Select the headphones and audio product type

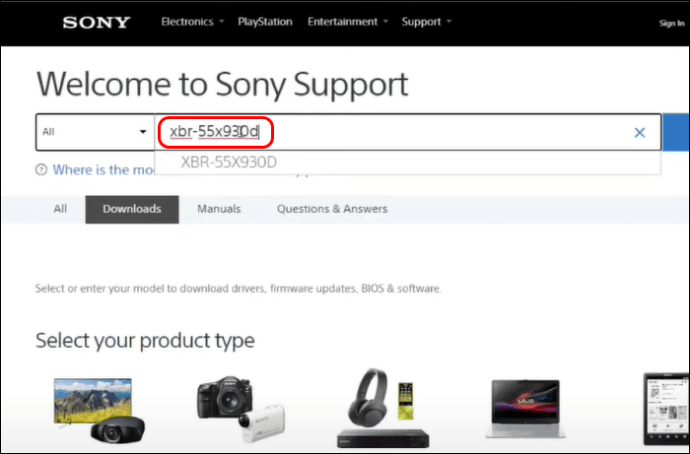382,408
